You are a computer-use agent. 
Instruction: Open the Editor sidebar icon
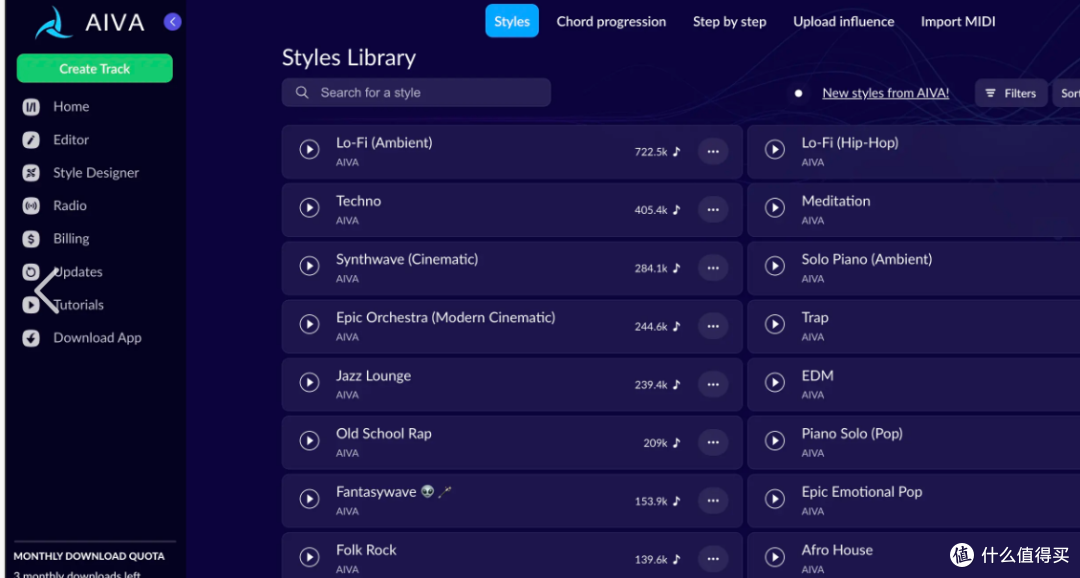point(31,140)
